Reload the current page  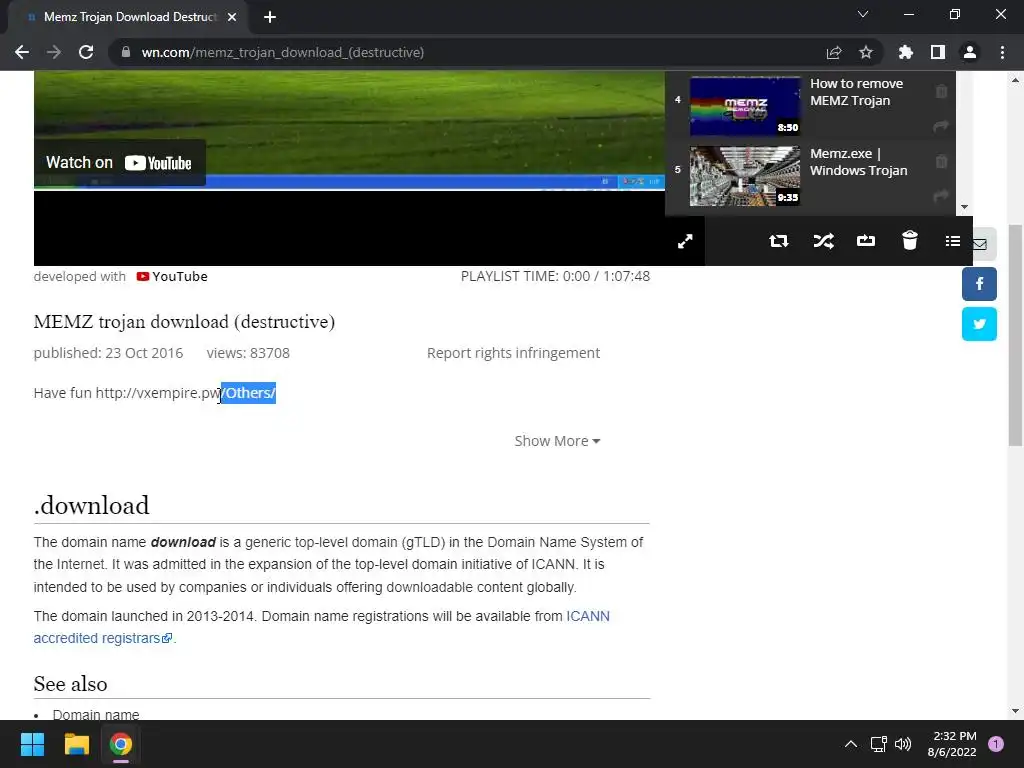86,52
